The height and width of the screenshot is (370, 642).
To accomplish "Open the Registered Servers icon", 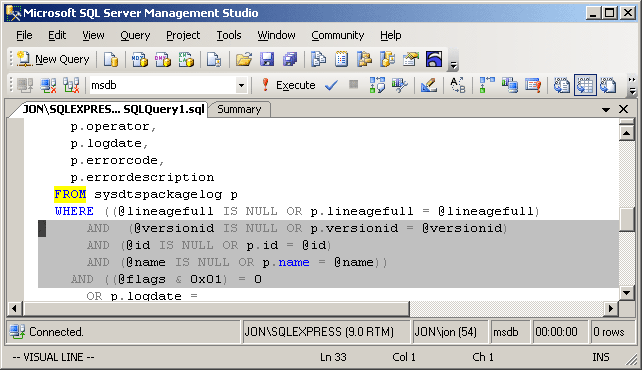I will (x=318, y=59).
